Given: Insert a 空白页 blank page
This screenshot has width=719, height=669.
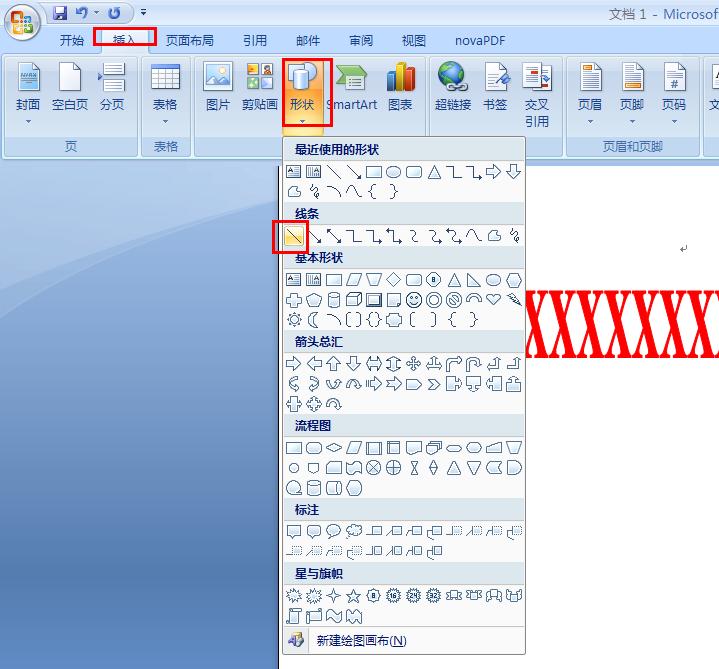Looking at the screenshot, I should 70,87.
